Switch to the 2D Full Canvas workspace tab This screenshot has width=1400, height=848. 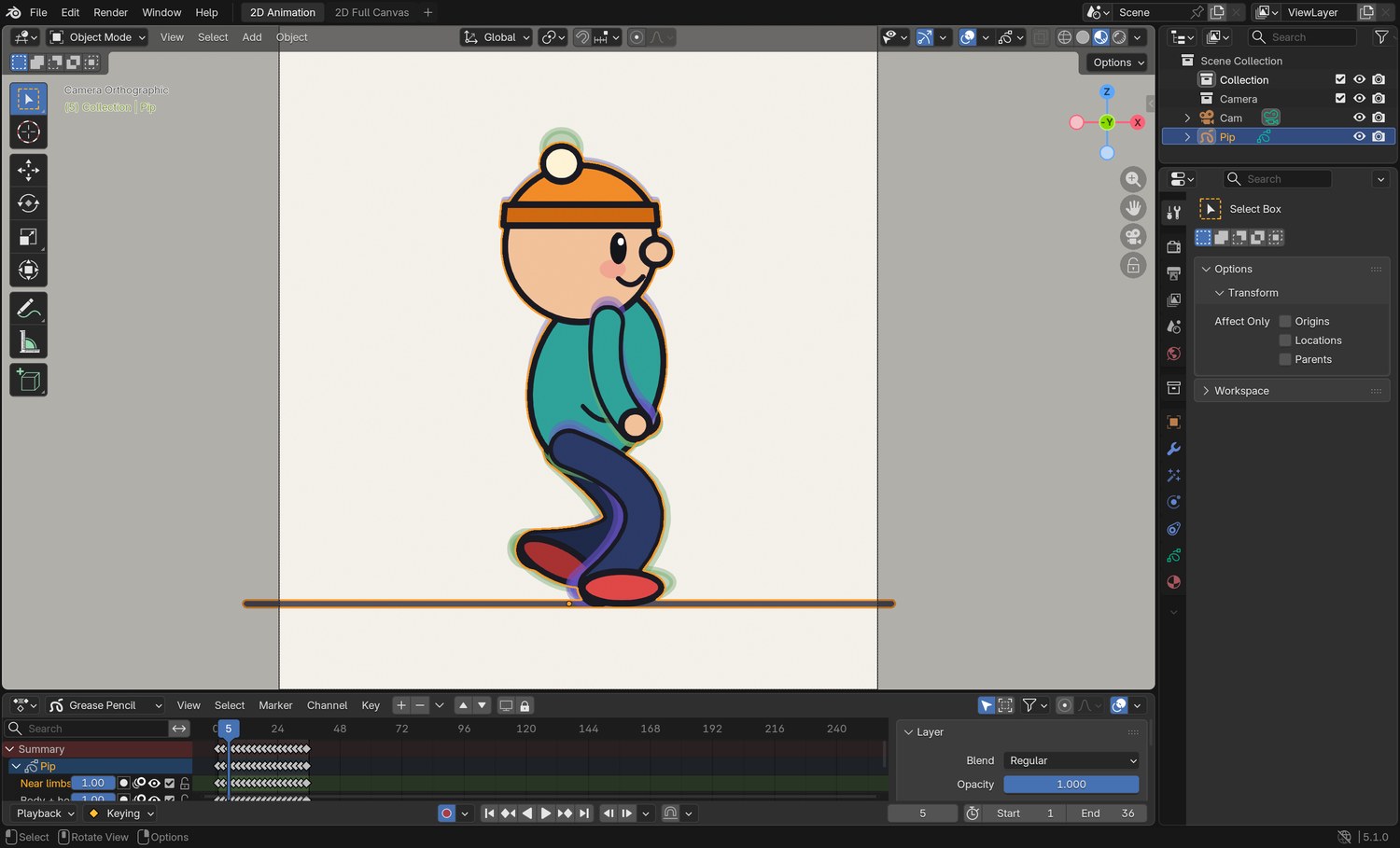[371, 12]
